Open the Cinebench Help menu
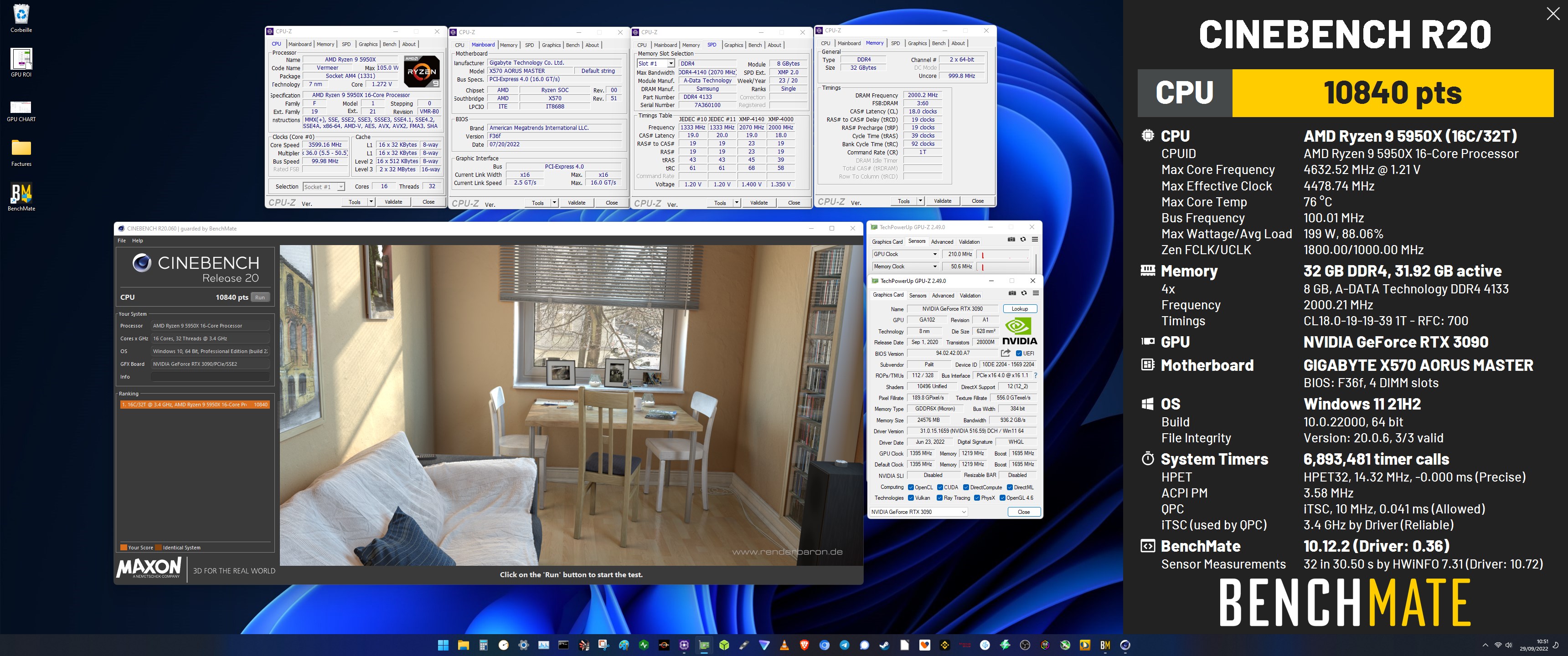 point(138,241)
